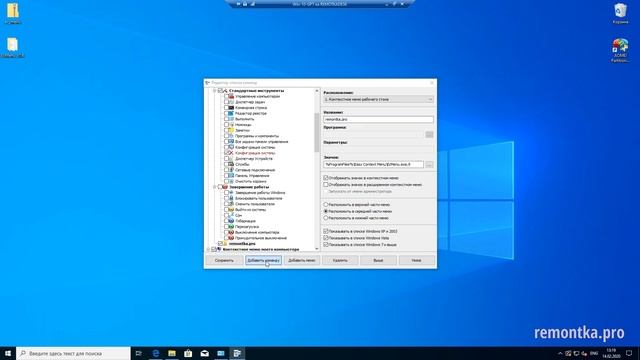Open the Windows Start menu
The height and width of the screenshot is (360, 640).
click(x=8, y=353)
